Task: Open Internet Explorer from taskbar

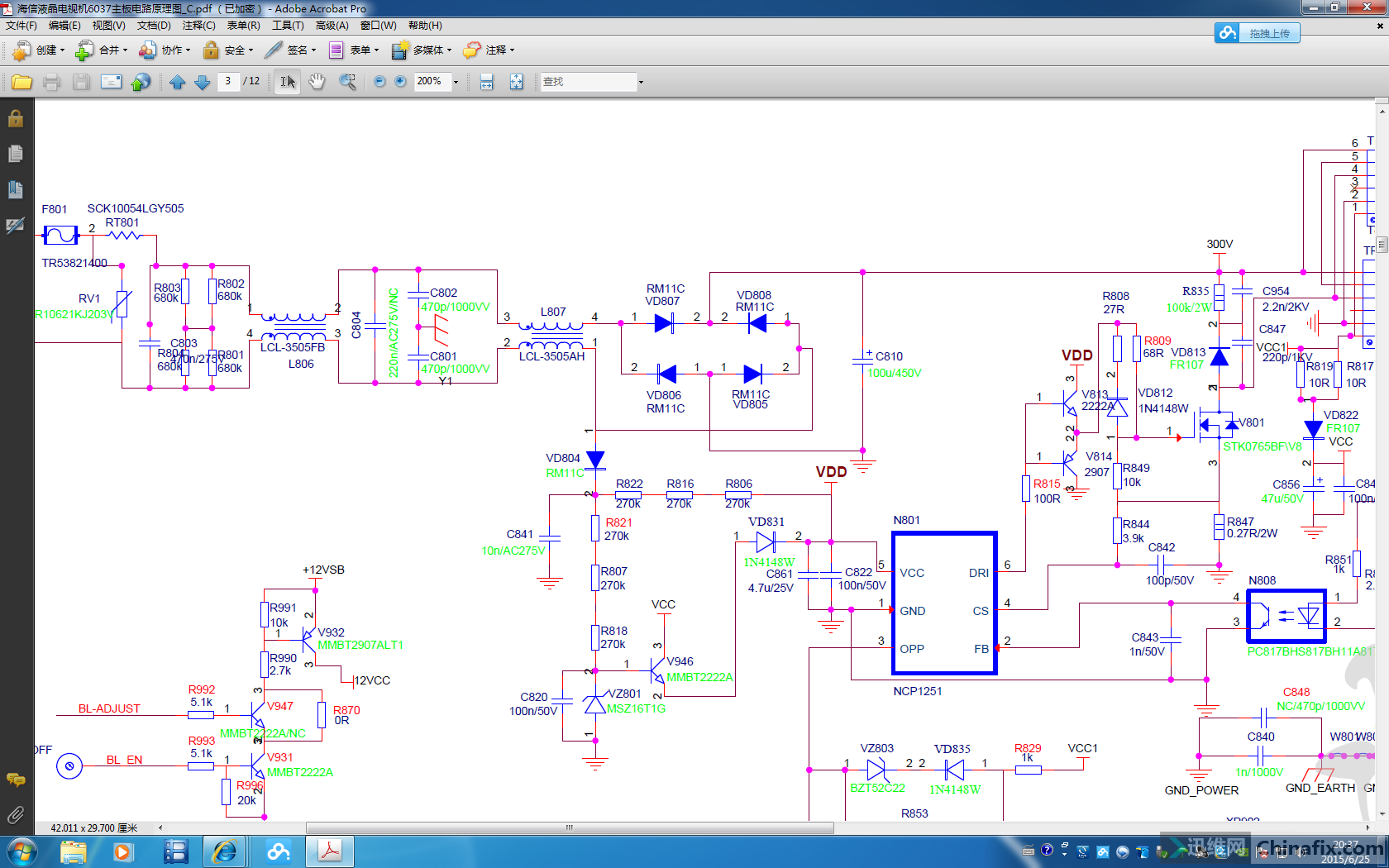Action: point(224,851)
